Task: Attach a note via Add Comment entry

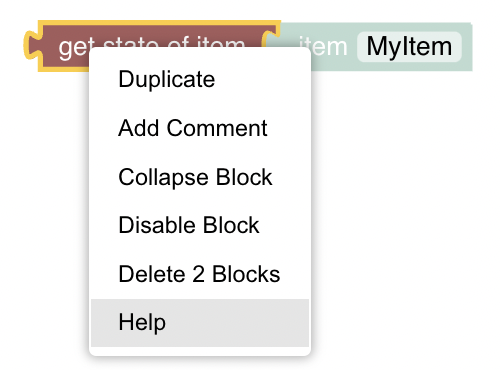Action: pos(200,128)
